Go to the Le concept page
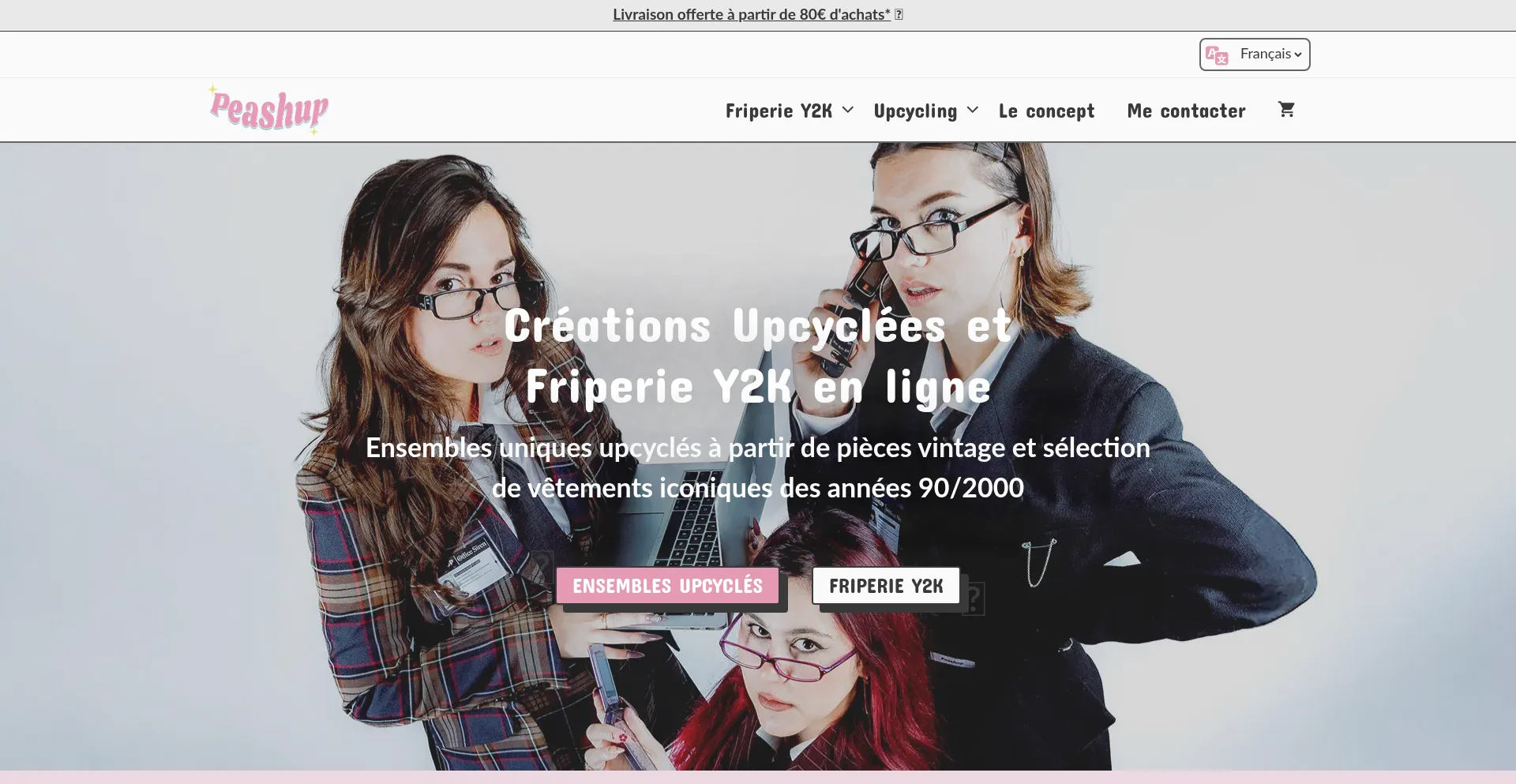The width and height of the screenshot is (1516, 784). pos(1046,111)
